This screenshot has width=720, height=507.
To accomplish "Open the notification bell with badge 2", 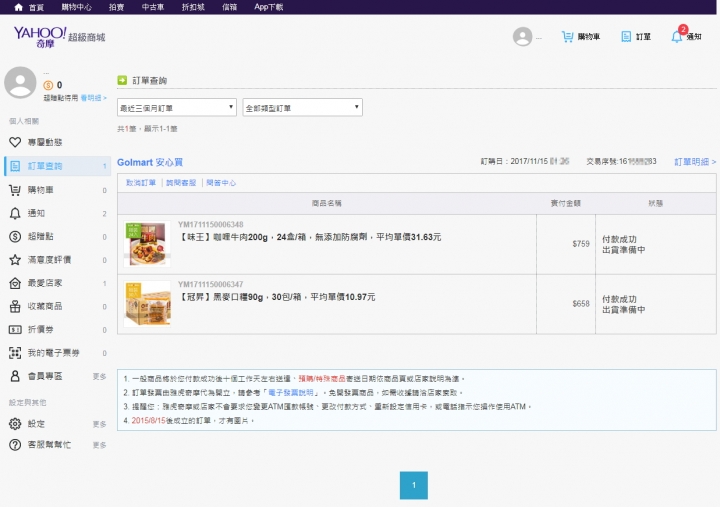I will (677, 37).
